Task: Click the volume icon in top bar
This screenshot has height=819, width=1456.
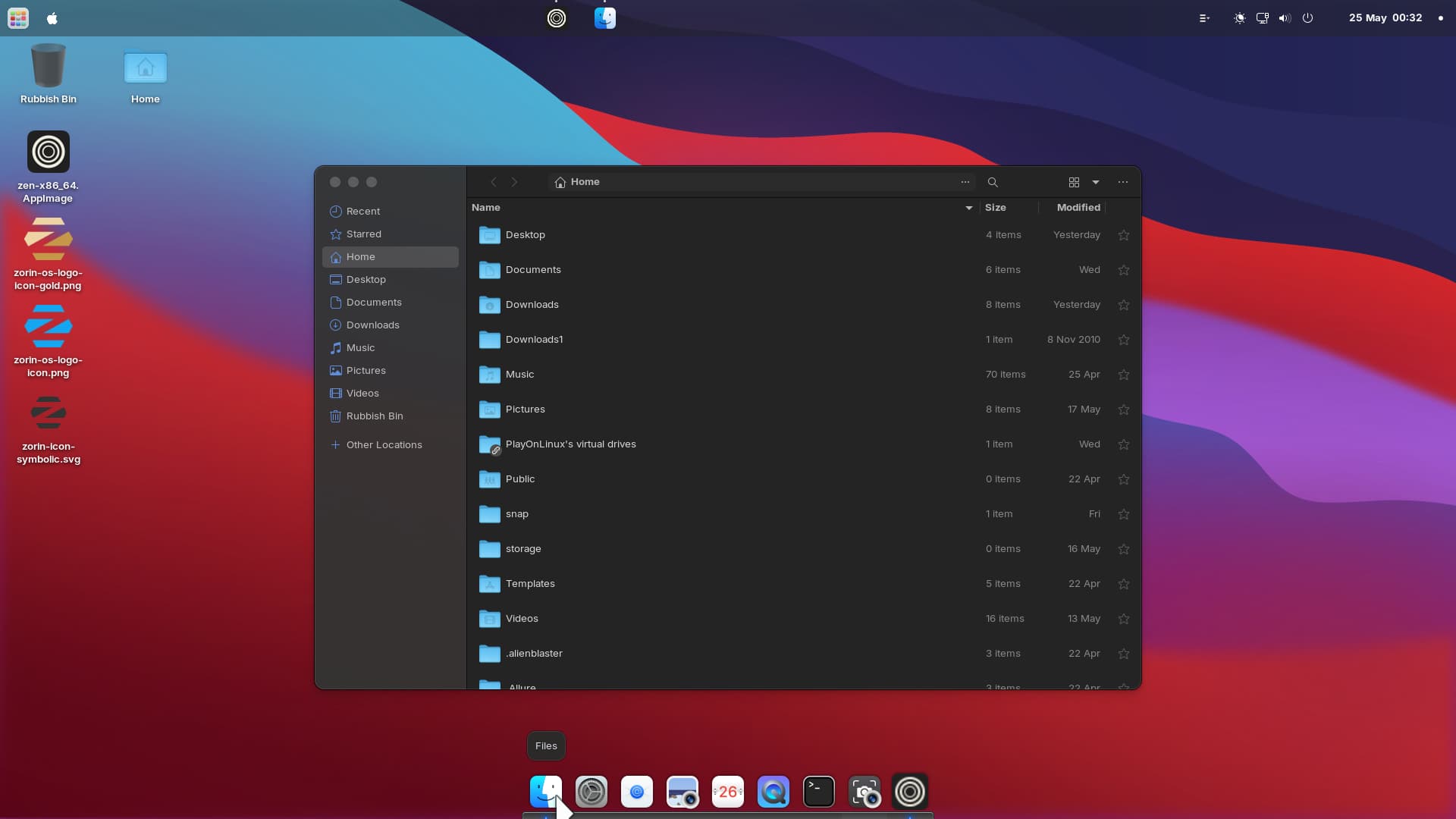Action: pos(1285,18)
